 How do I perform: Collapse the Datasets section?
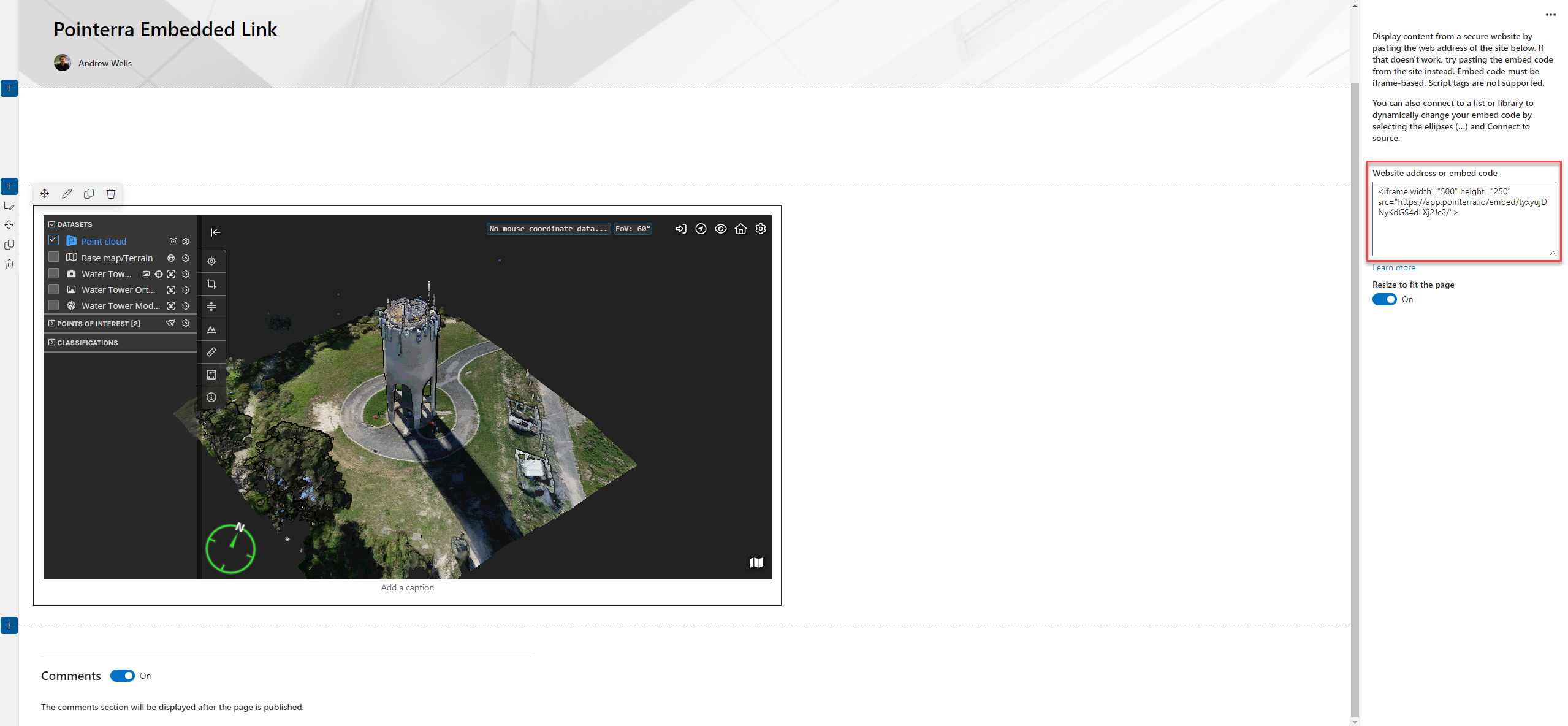pyautogui.click(x=52, y=224)
